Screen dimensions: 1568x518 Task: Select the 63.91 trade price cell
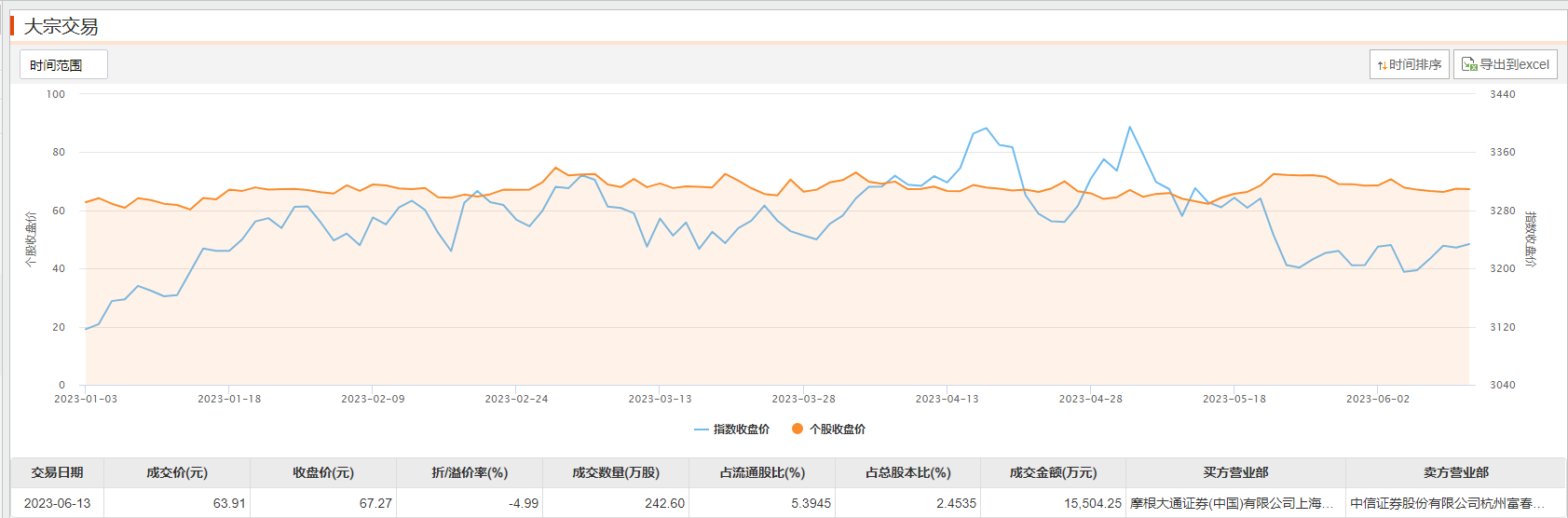pos(177,503)
